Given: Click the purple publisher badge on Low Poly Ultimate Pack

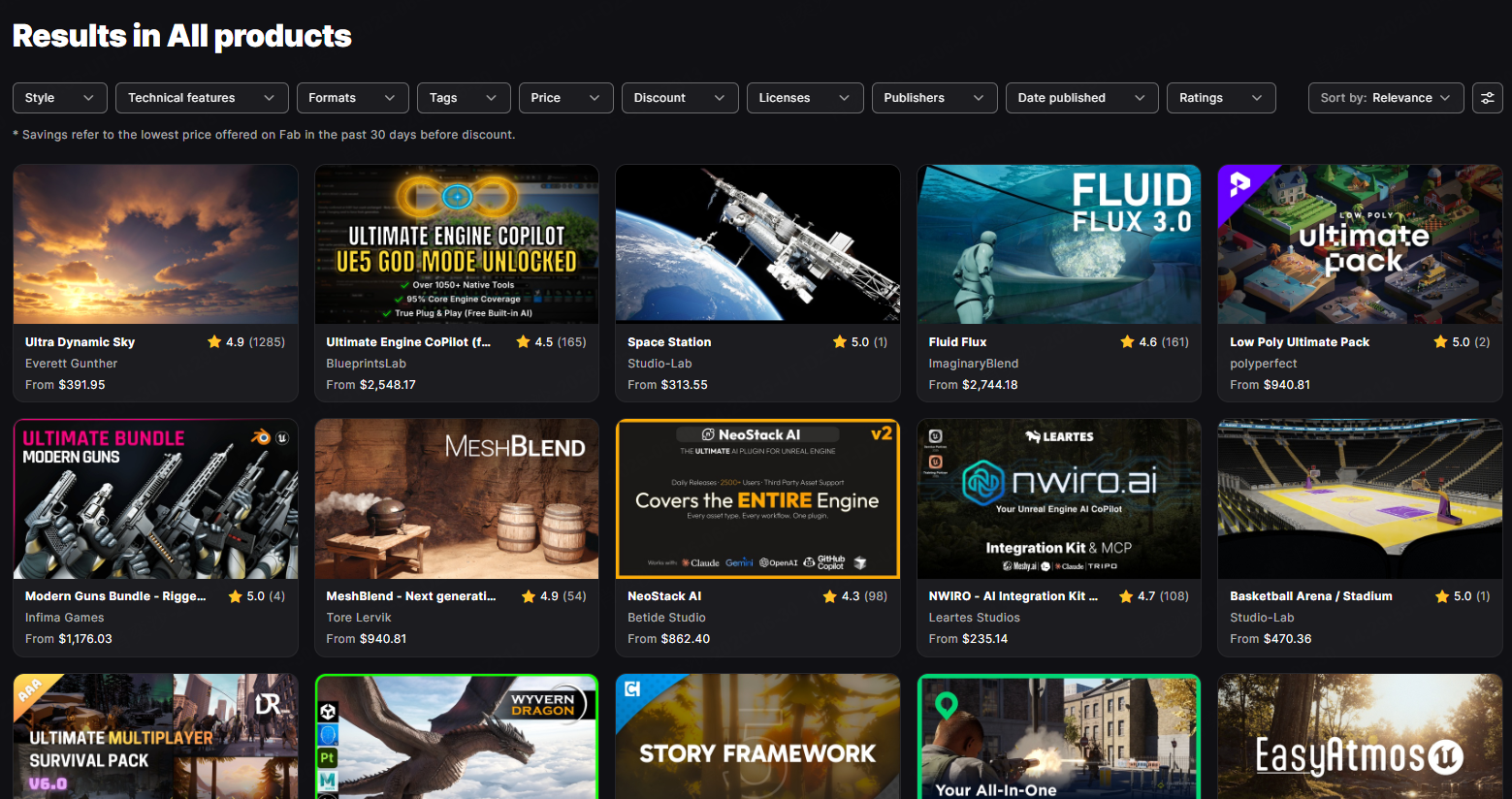Looking at the screenshot, I should pos(1239,183).
